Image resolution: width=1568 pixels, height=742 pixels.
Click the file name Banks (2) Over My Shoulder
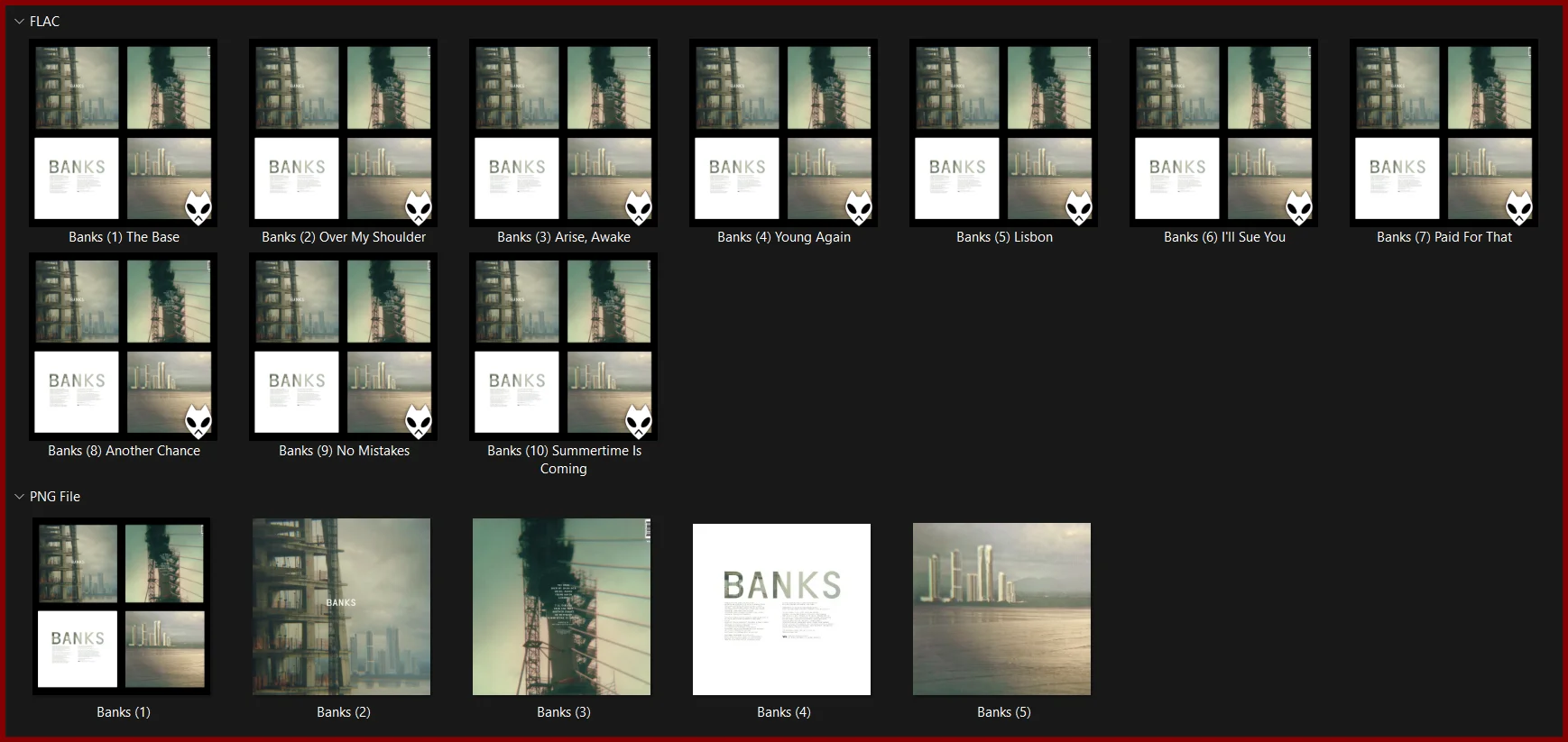pyautogui.click(x=344, y=237)
